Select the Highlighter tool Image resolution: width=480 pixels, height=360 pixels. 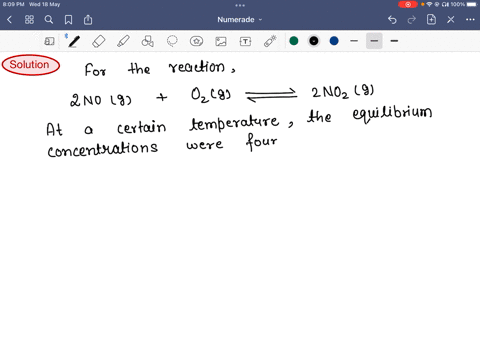pos(123,41)
